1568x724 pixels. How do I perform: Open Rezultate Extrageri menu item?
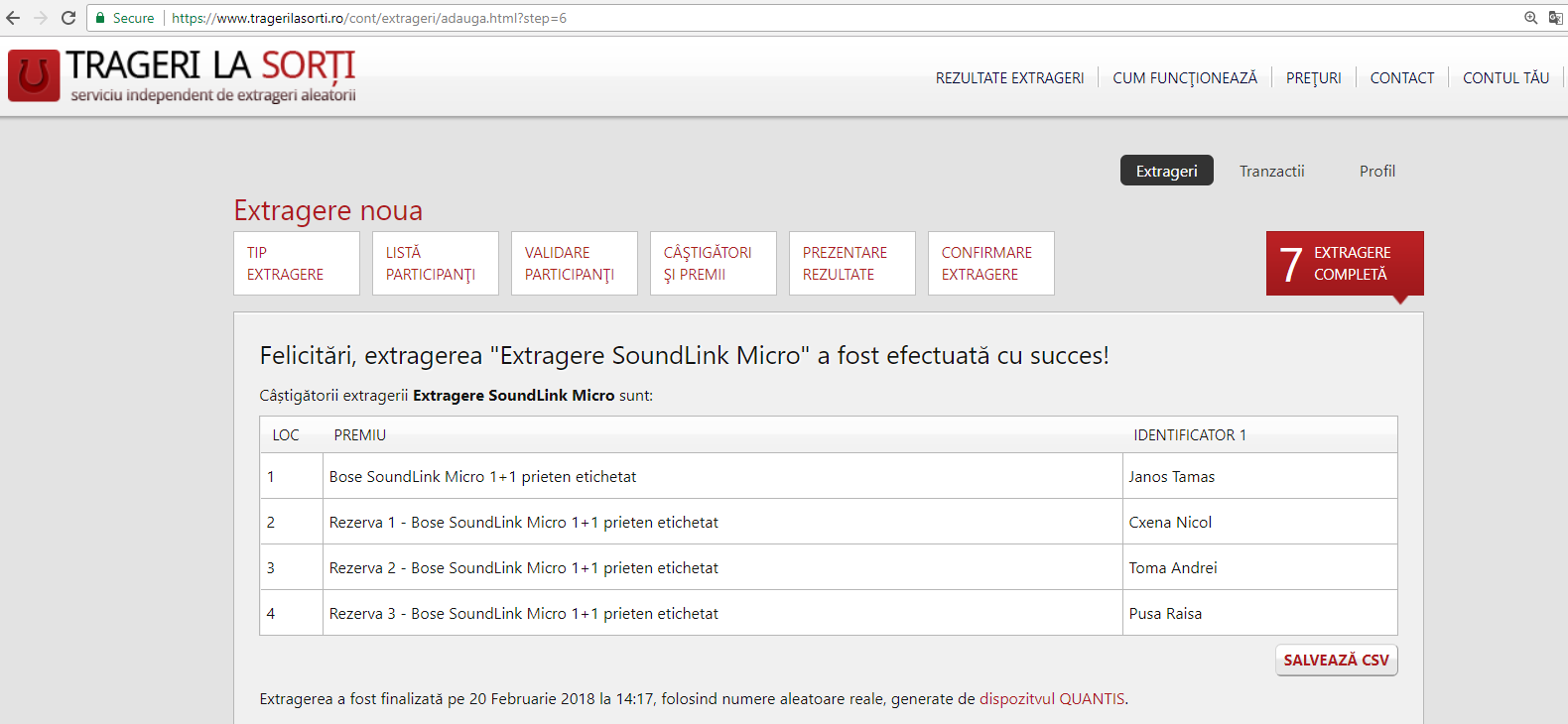(x=1009, y=77)
